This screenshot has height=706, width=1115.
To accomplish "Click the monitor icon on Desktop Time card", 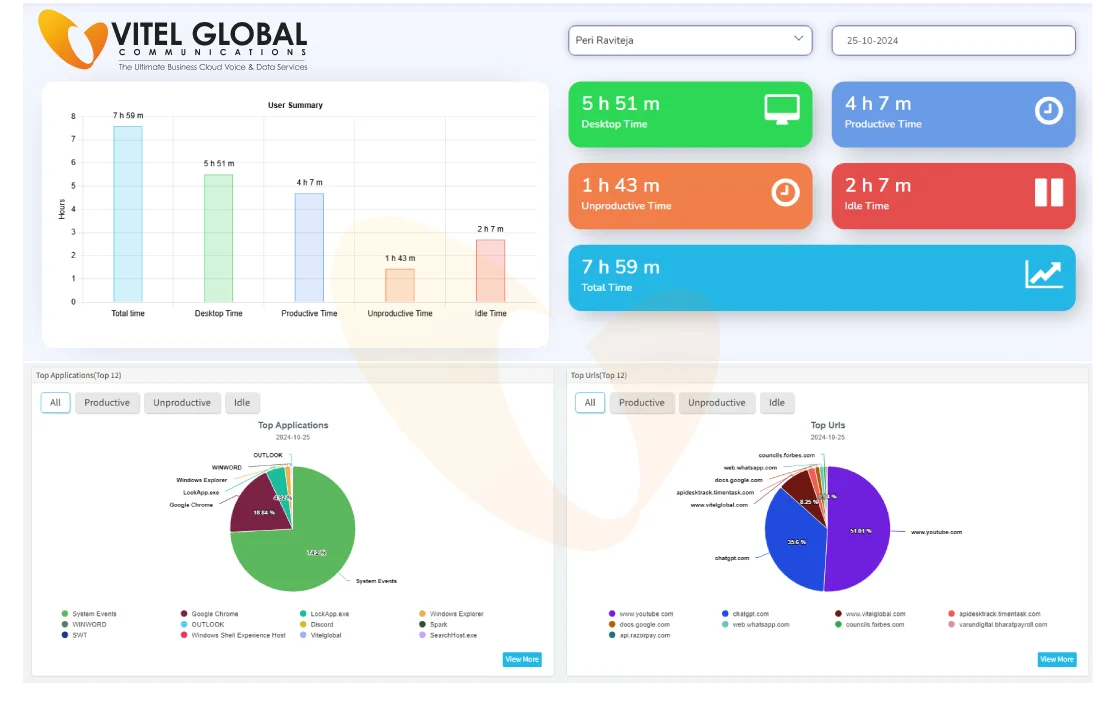I will pyautogui.click(x=782, y=109).
